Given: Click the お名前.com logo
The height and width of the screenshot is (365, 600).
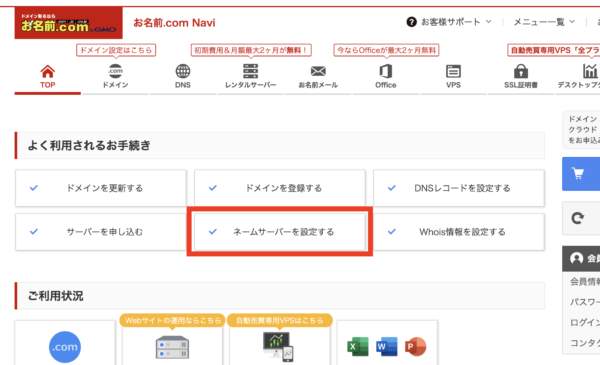Looking at the screenshot, I should click(68, 23).
